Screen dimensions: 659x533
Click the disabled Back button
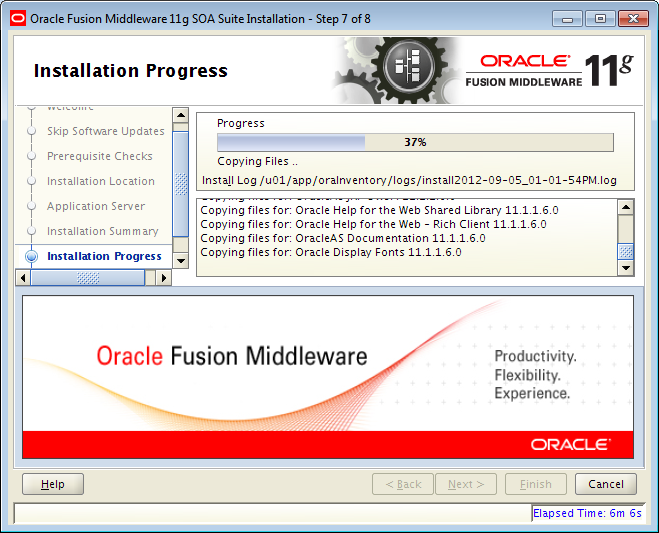pos(403,484)
